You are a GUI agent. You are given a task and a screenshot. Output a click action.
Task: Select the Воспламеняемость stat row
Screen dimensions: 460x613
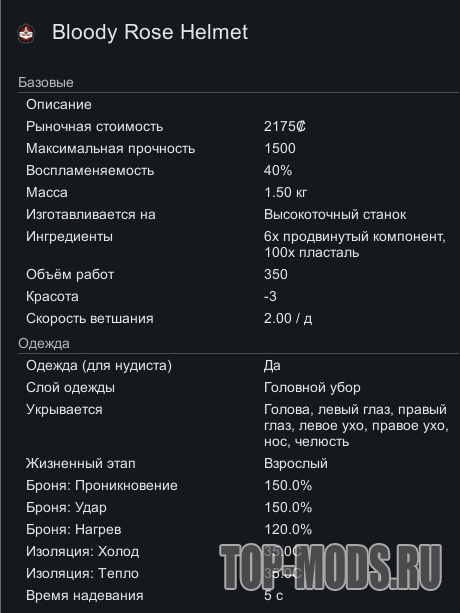coord(238,170)
